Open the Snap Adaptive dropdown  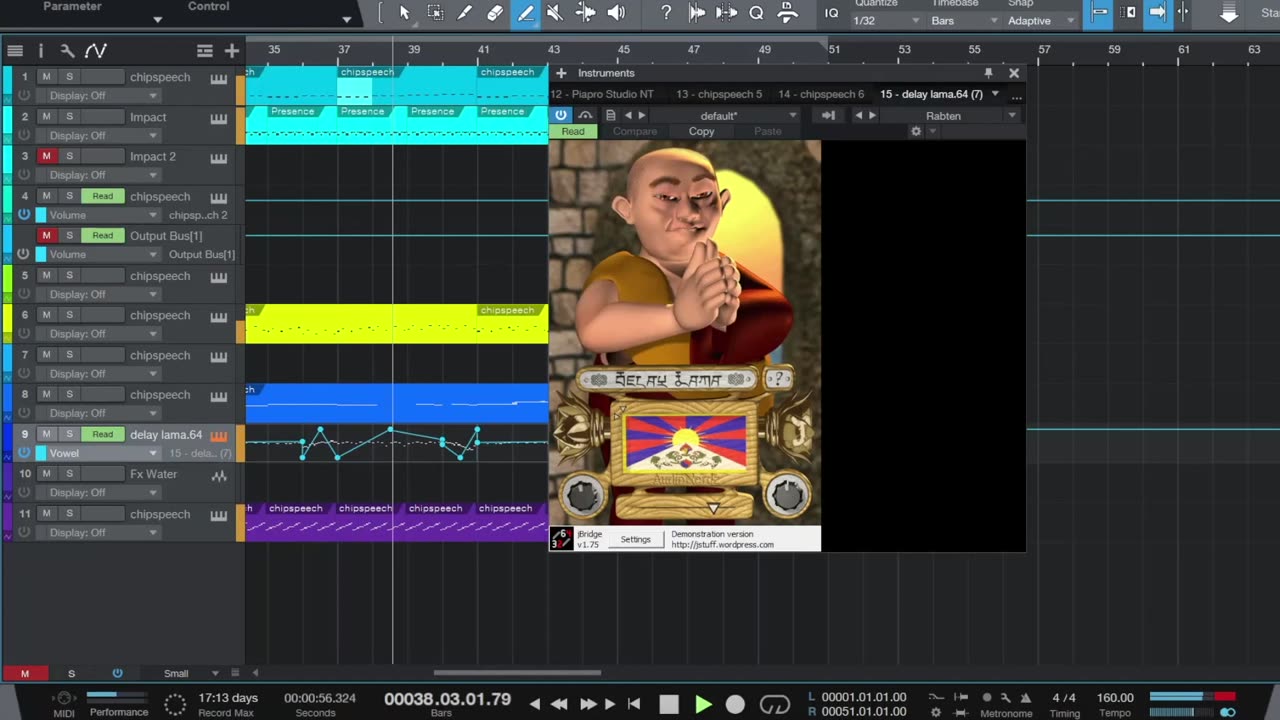pyautogui.click(x=1040, y=21)
